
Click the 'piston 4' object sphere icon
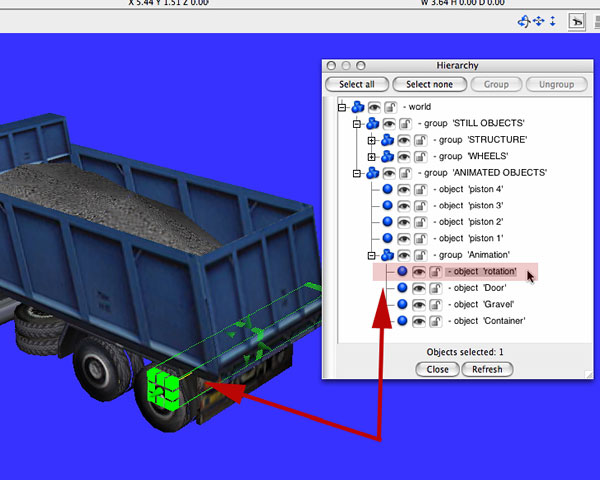(x=388, y=189)
